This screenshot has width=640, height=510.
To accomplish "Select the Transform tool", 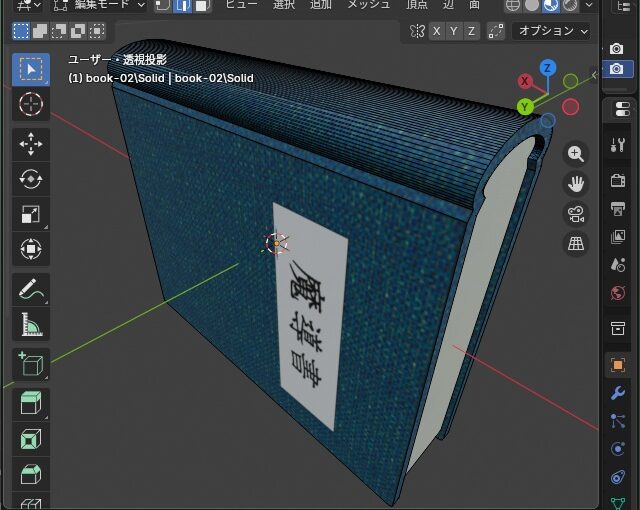I will (31, 249).
